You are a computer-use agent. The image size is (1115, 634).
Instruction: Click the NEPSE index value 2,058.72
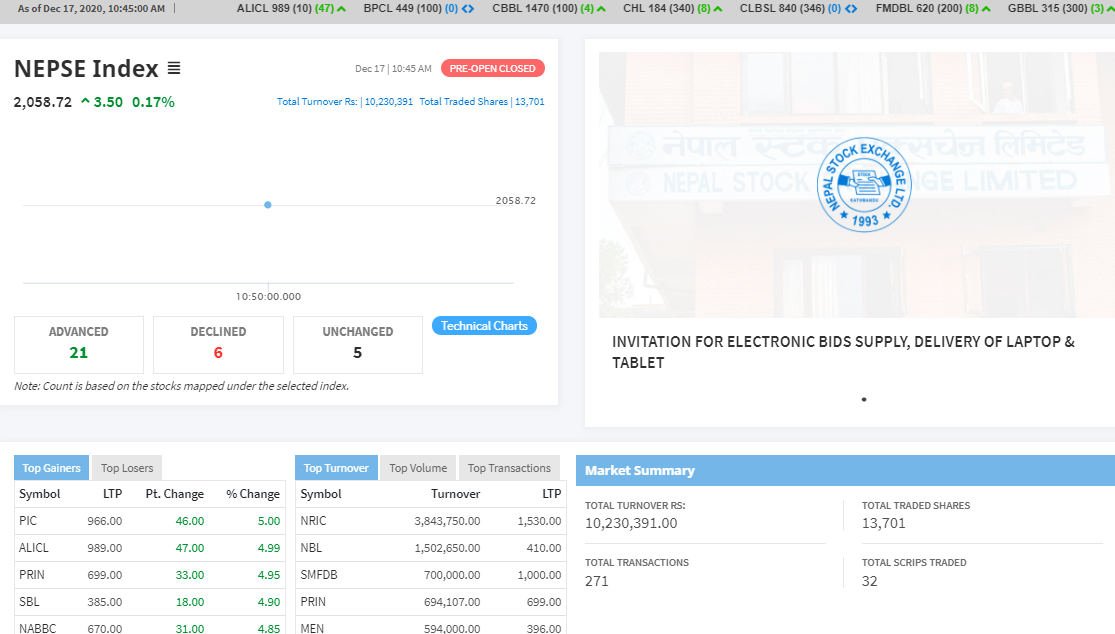pyautogui.click(x=43, y=102)
